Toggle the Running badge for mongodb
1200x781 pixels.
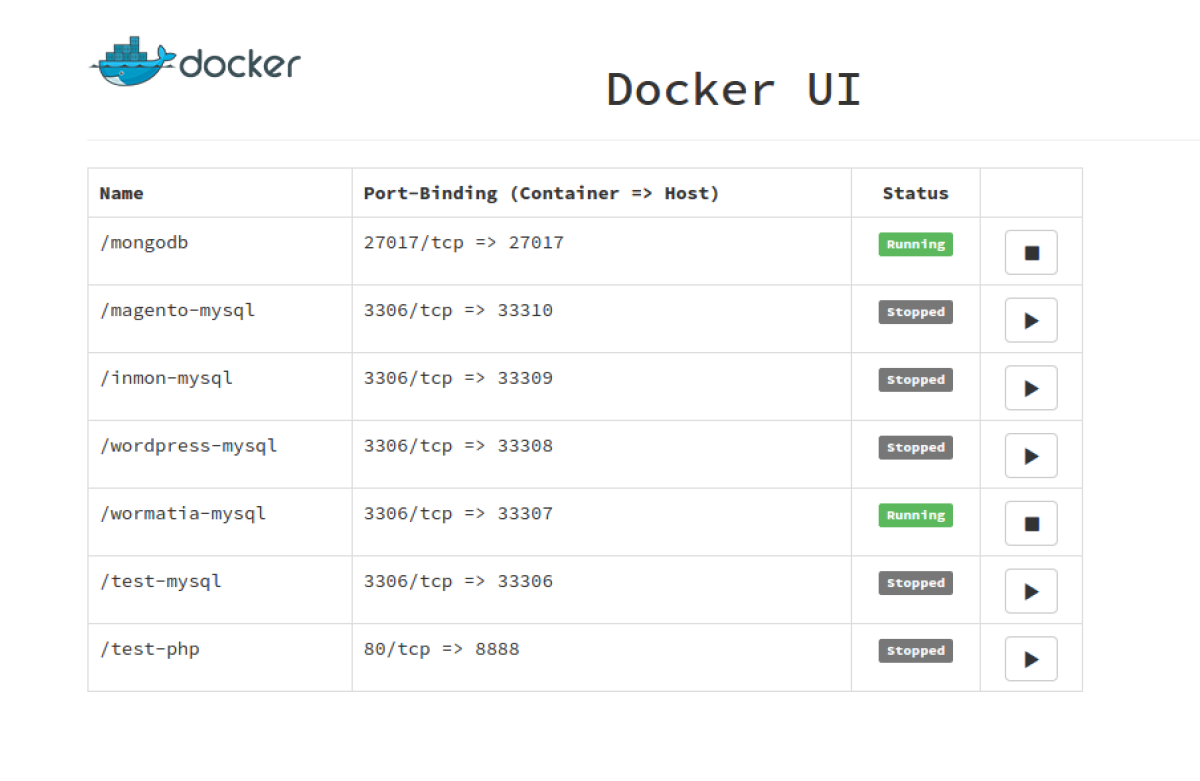pyautogui.click(x=915, y=243)
